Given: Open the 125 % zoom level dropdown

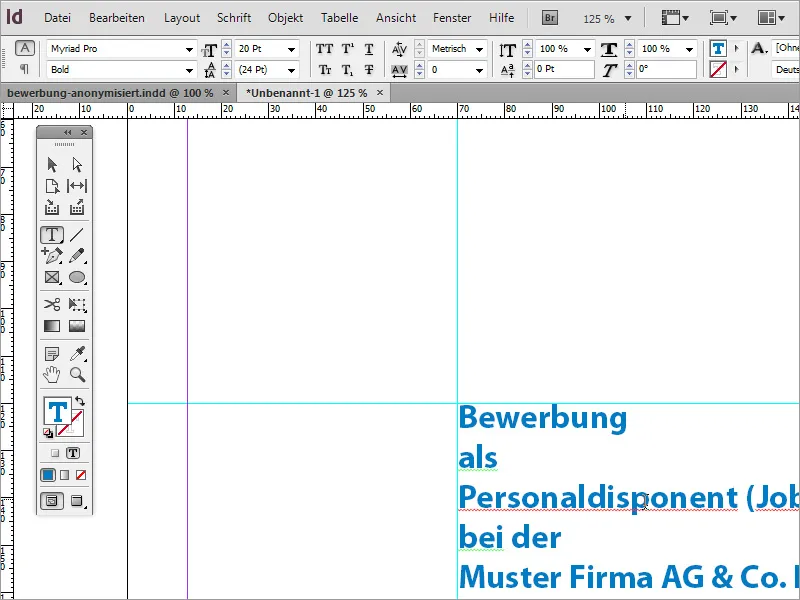Looking at the screenshot, I should pyautogui.click(x=628, y=19).
